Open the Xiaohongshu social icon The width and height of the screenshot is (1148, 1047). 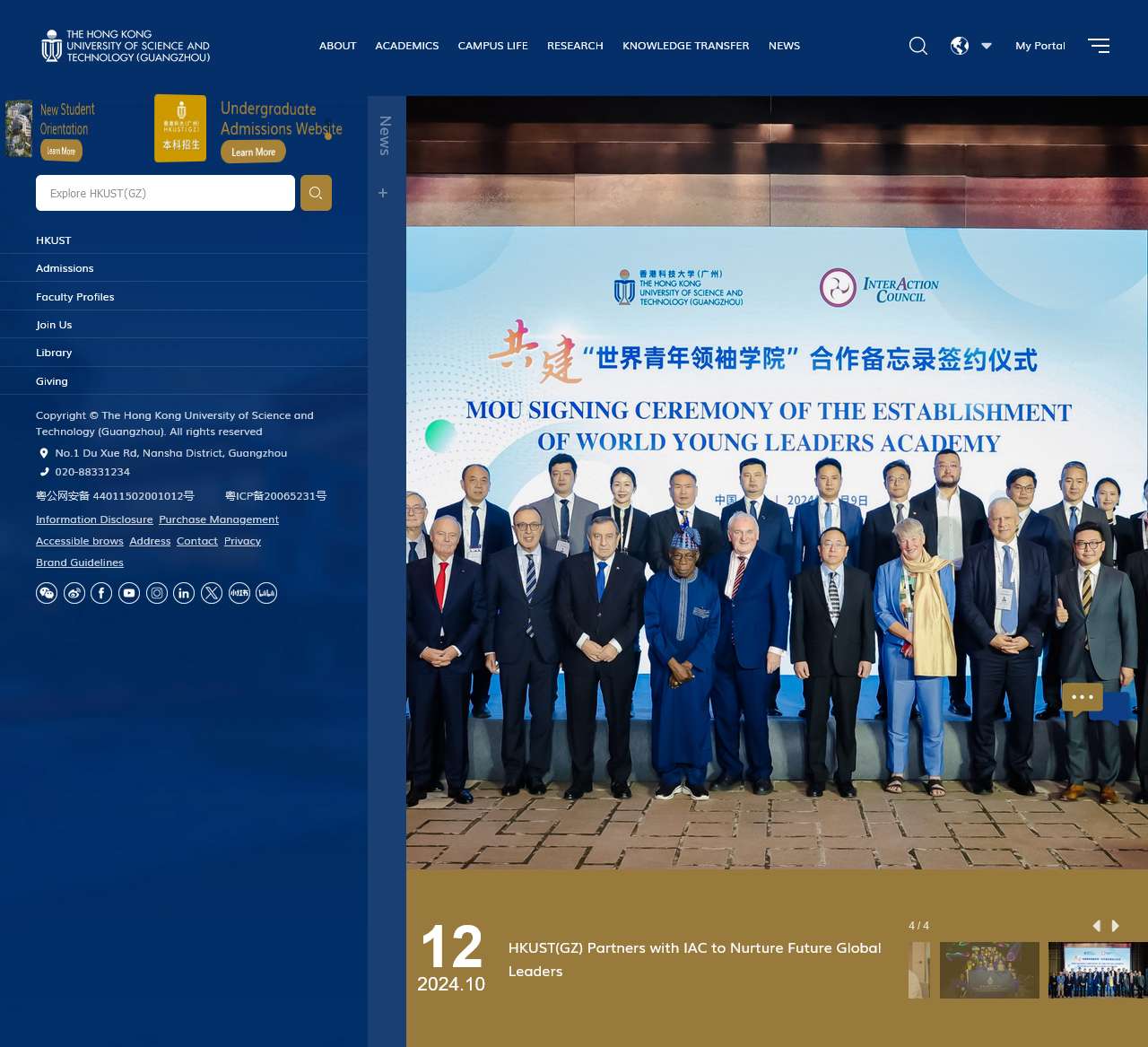239,593
